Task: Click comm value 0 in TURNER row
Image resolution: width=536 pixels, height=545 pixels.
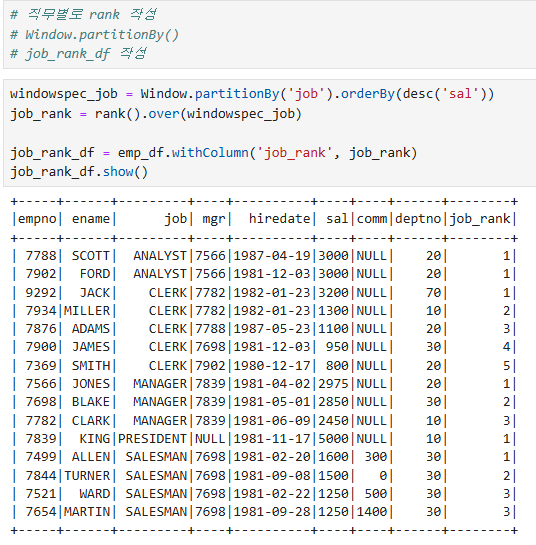Action: tap(383, 475)
